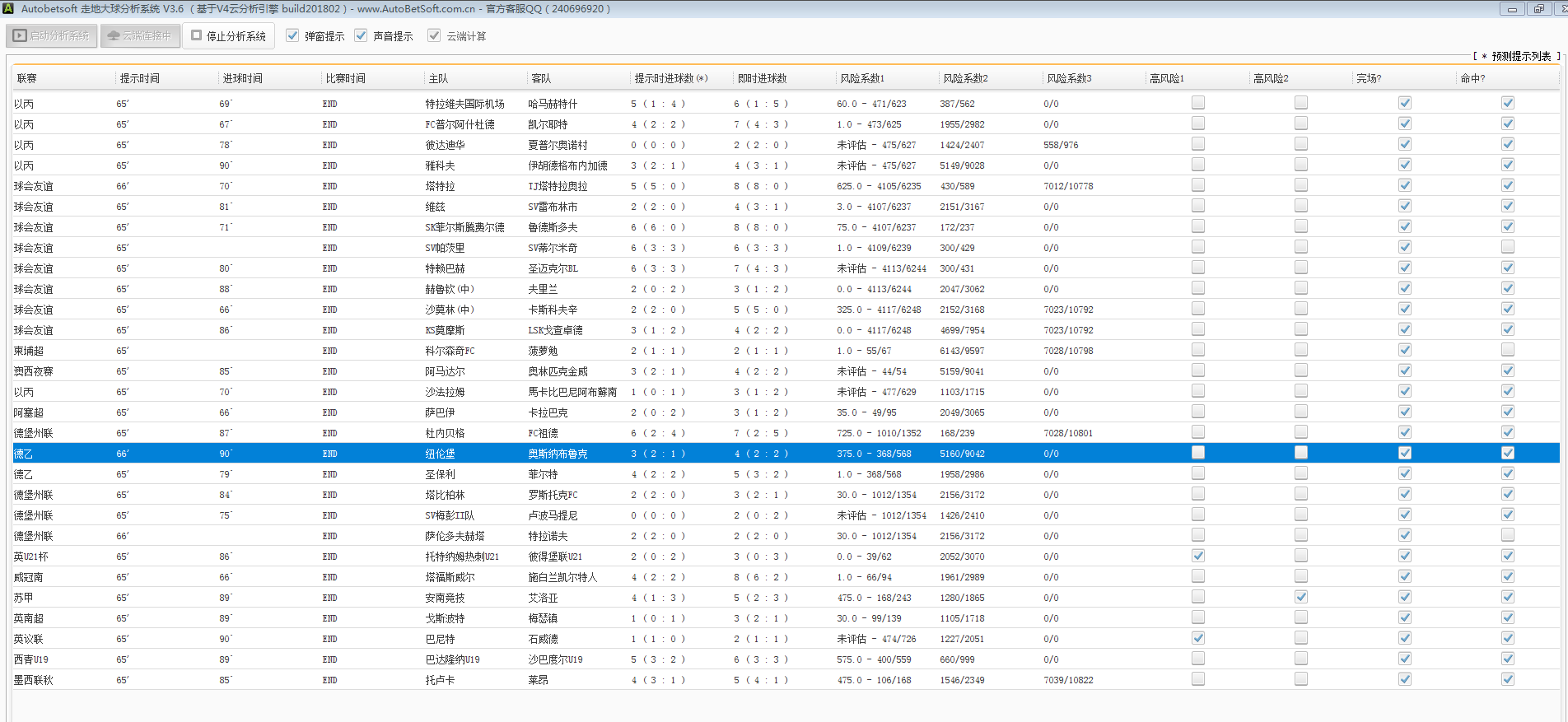Viewport: 1568px width, 722px height.
Task: Toggle 命中? checkbox in the 托卢卡 row
Action: (x=1507, y=679)
